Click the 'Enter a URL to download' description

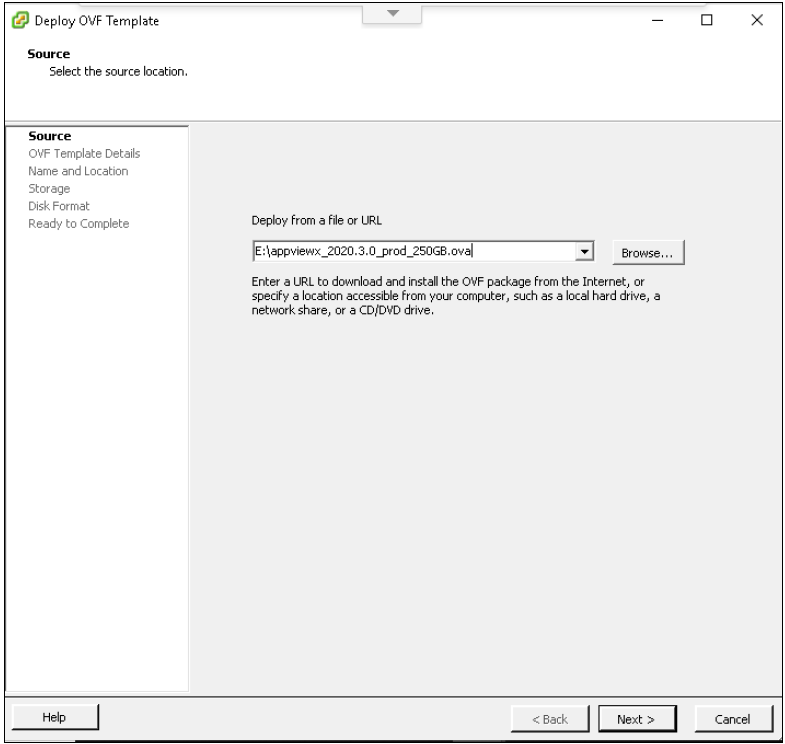(x=456, y=295)
